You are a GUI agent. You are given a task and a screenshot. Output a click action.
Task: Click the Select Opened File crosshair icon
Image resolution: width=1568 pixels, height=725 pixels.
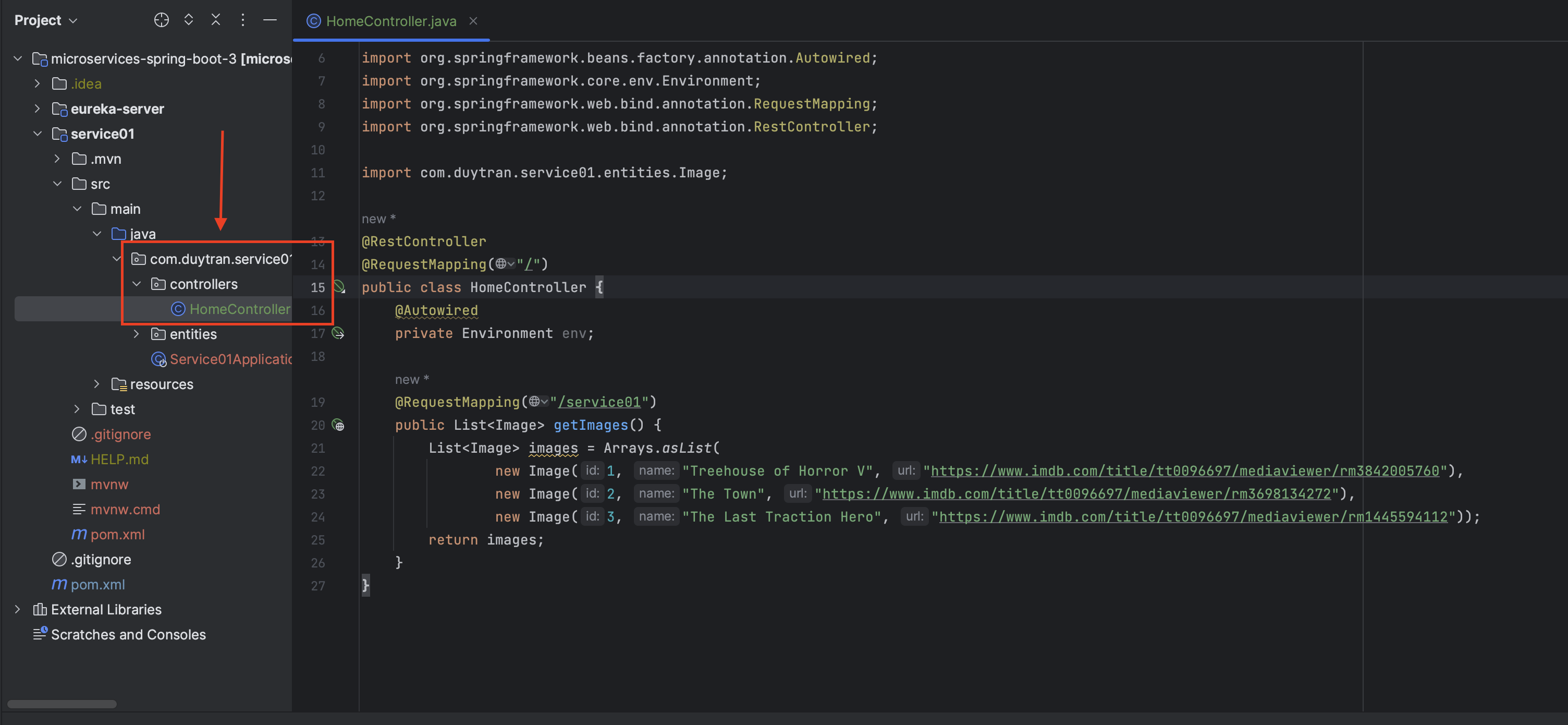161,20
